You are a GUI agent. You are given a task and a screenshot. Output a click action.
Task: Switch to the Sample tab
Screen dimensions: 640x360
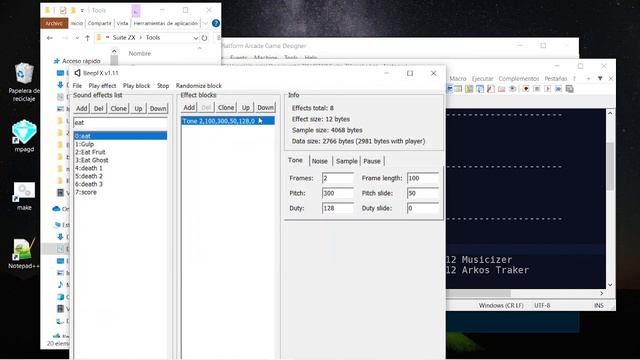point(347,161)
